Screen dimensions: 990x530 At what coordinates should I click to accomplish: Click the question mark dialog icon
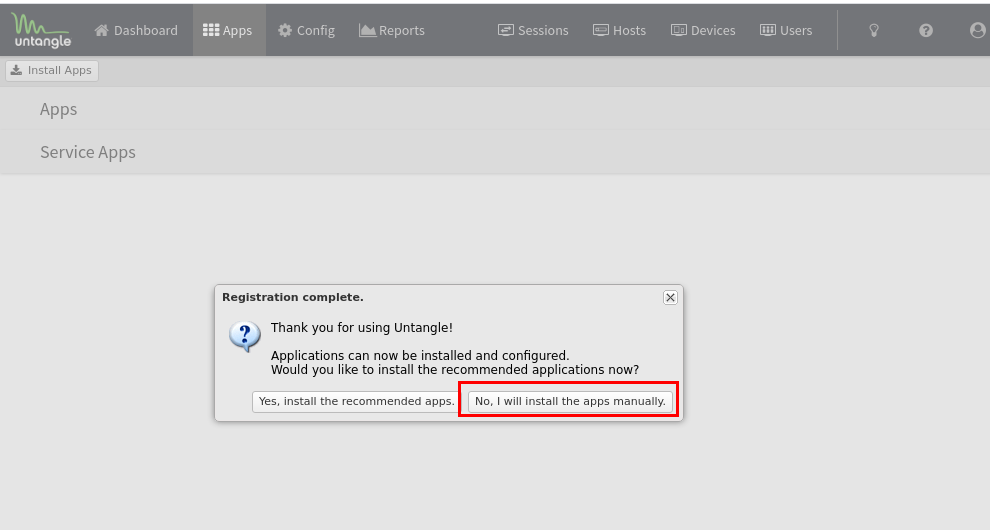click(244, 337)
